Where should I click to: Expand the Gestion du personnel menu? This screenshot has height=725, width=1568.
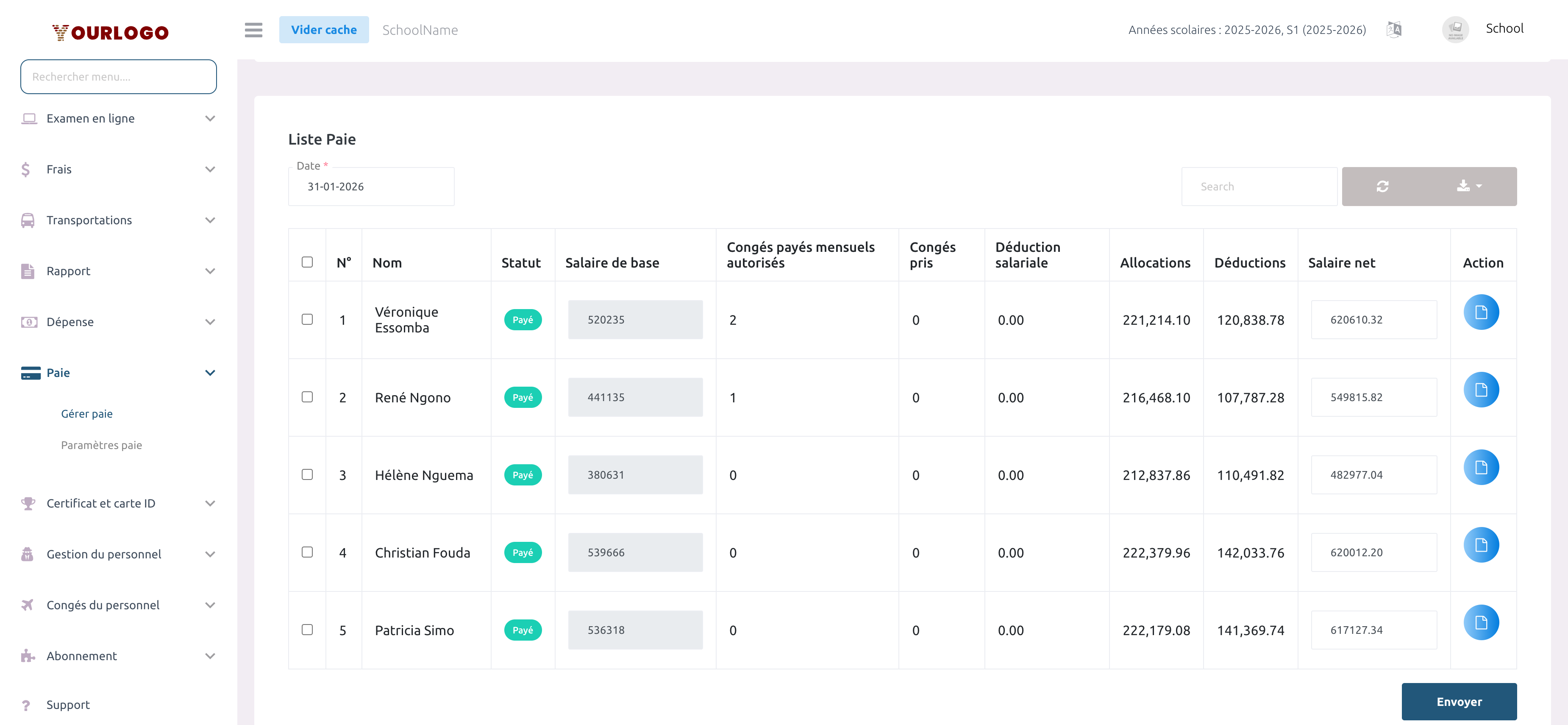(x=119, y=554)
